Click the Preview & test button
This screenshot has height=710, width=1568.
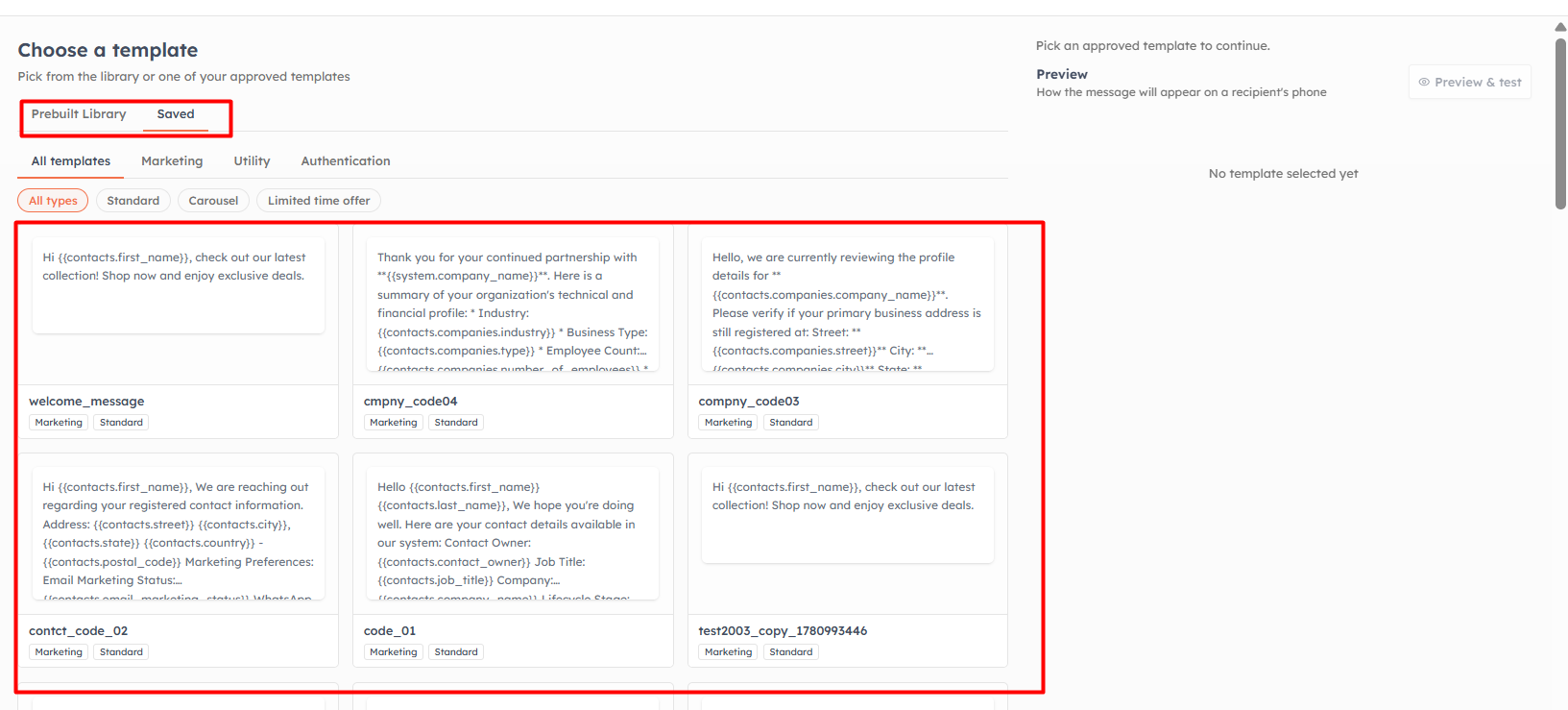click(1469, 82)
